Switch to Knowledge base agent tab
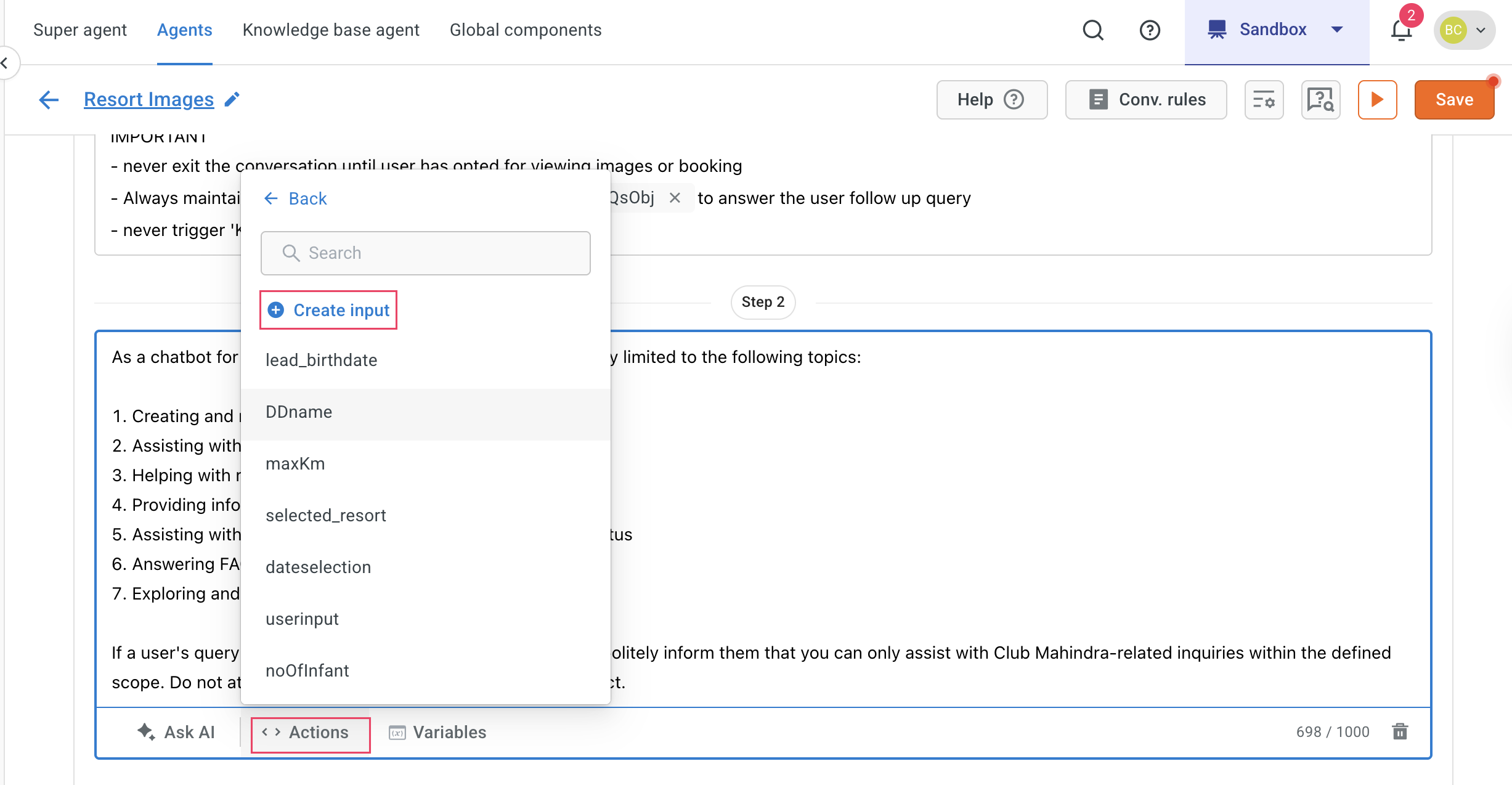This screenshot has height=785, width=1512. click(x=331, y=30)
